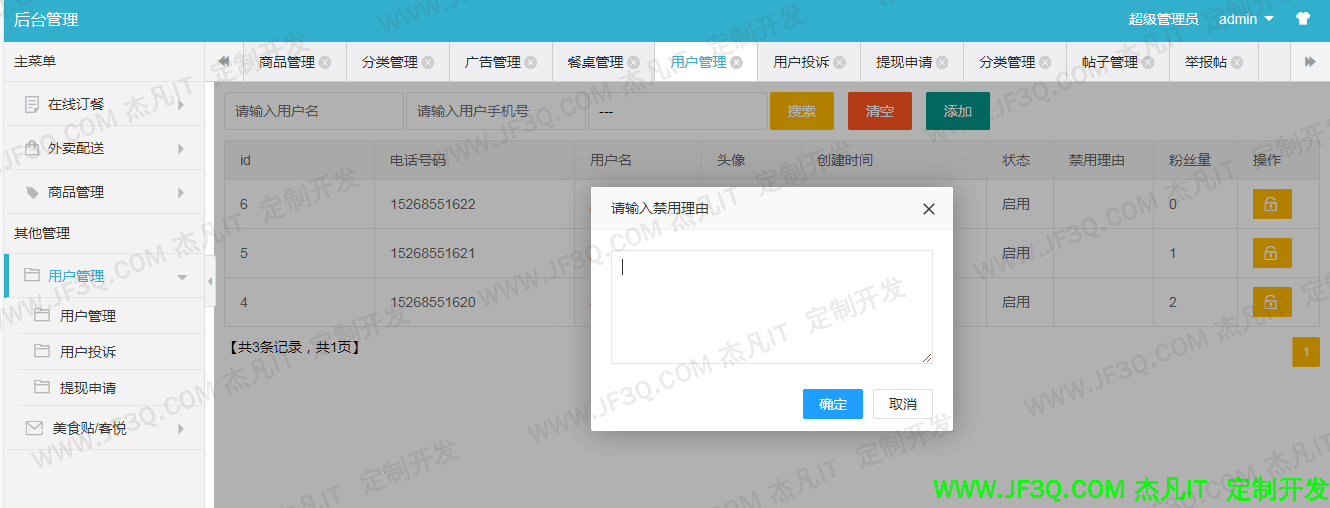The height and width of the screenshot is (508, 1330).
Task: Close the 餐桌管理 tab via its x icon
Action: pyautogui.click(x=634, y=62)
